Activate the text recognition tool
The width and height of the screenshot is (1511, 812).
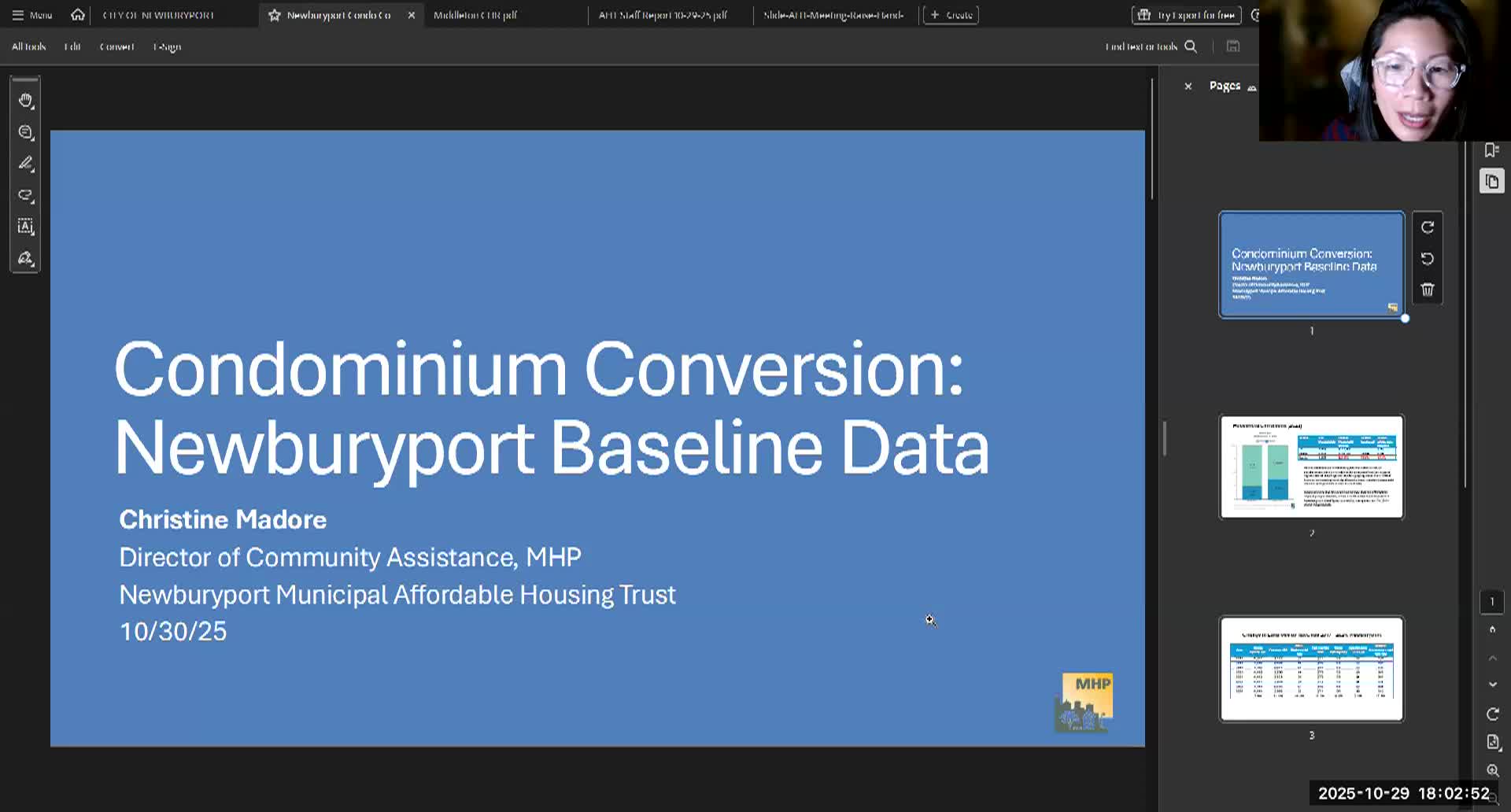tap(26, 227)
